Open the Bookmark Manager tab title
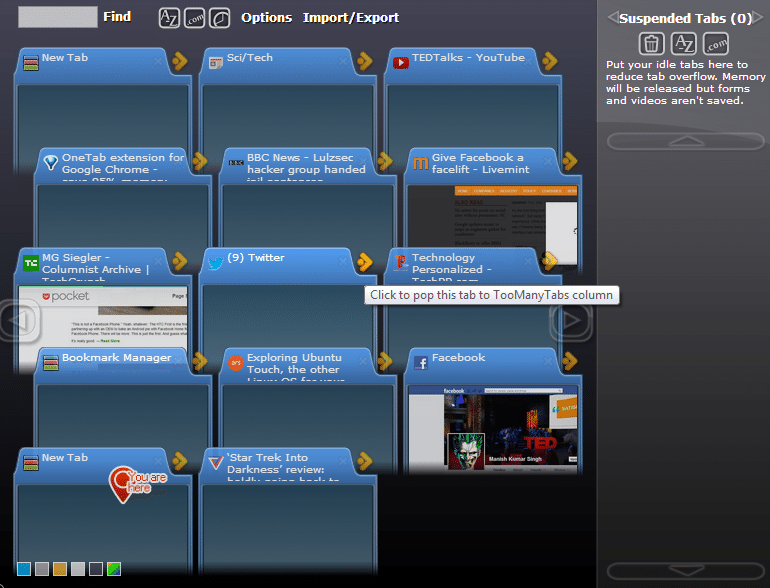 pos(116,358)
